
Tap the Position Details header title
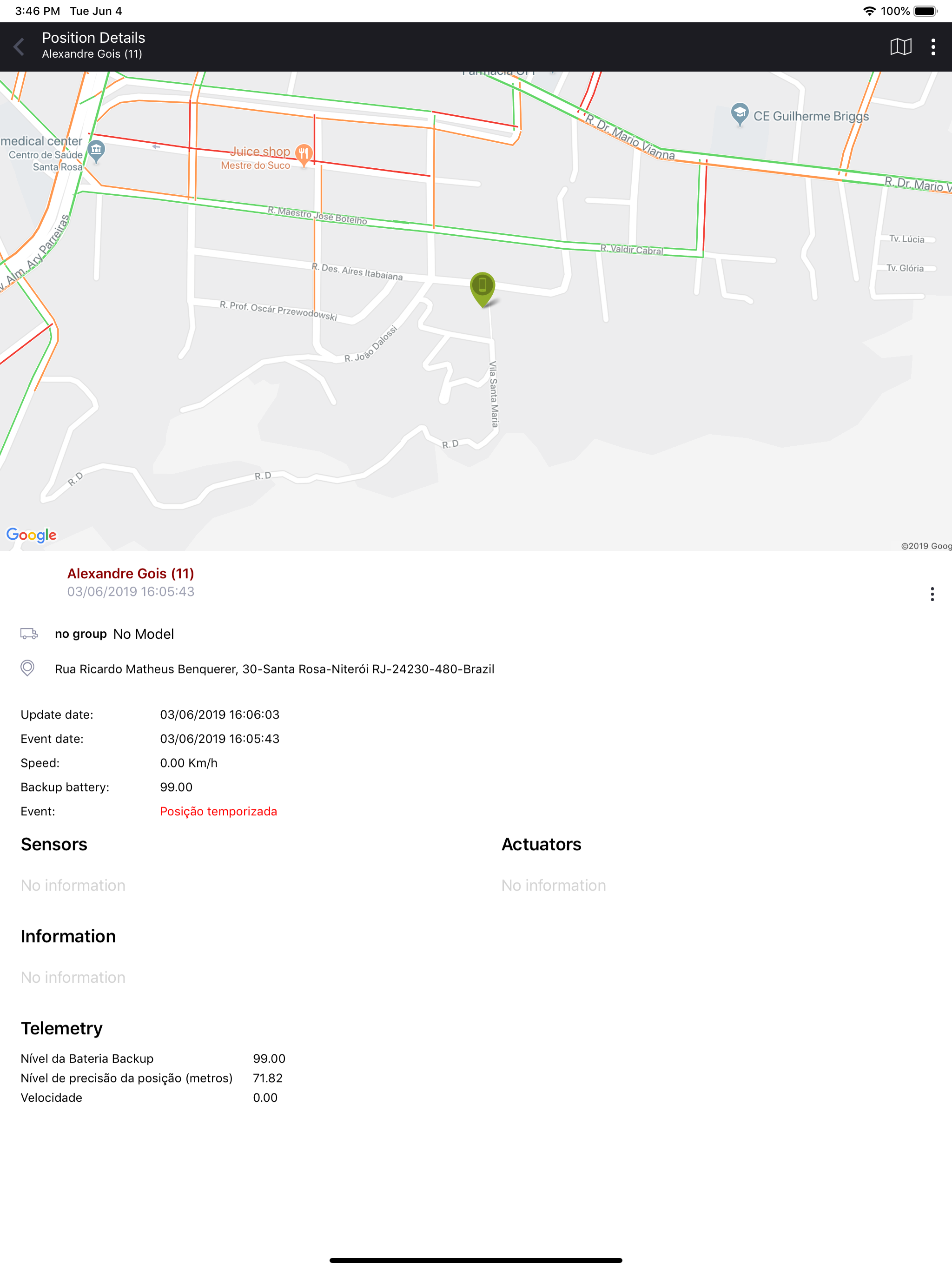(x=93, y=38)
